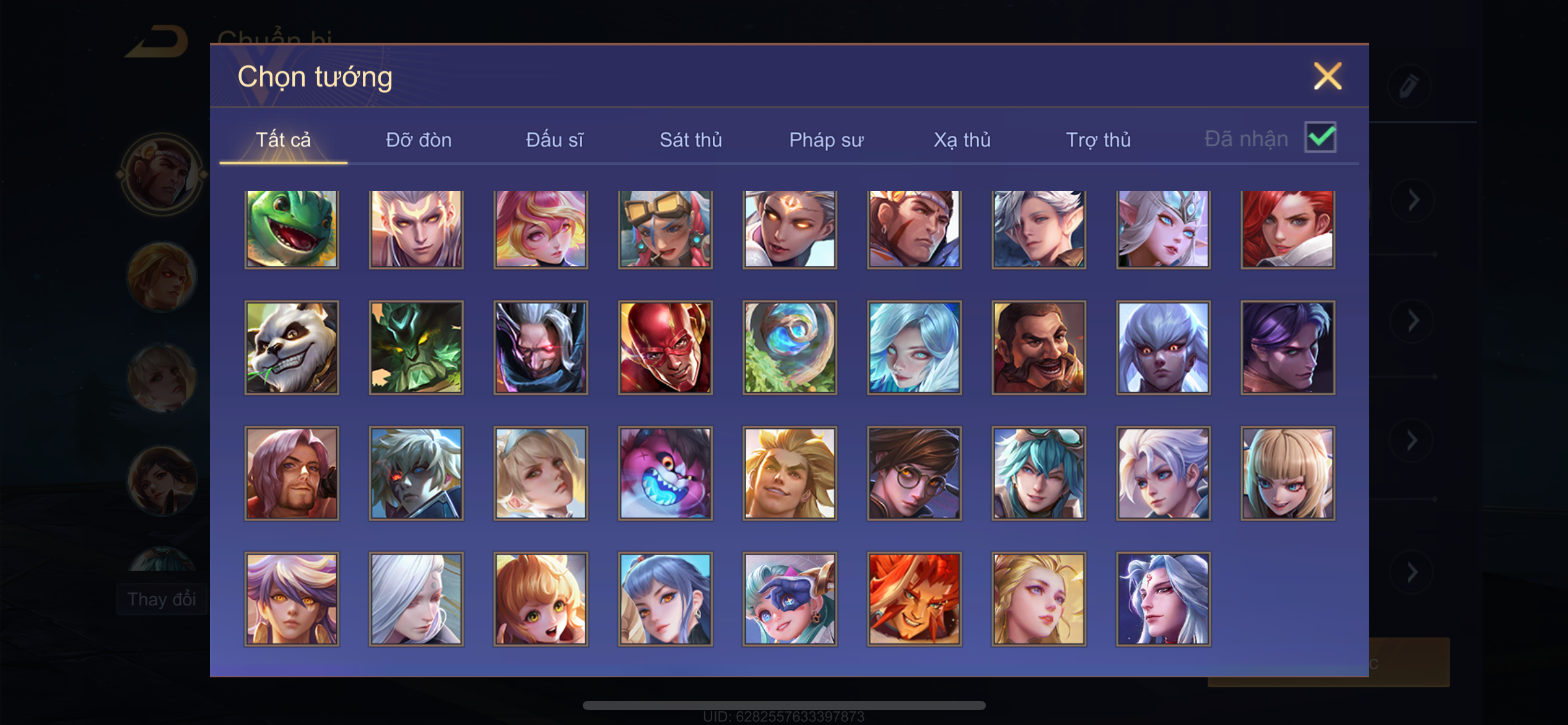Select the purple grinning cat hero
The image size is (1568, 725).
tap(665, 473)
